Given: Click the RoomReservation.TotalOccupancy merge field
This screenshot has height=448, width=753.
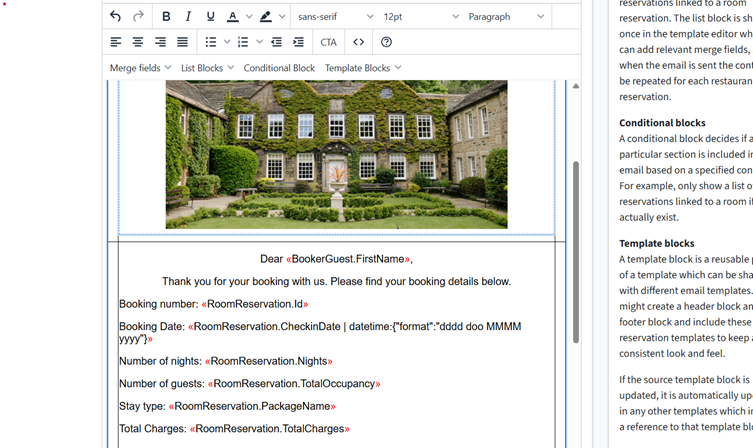Looking at the screenshot, I should 294,384.
